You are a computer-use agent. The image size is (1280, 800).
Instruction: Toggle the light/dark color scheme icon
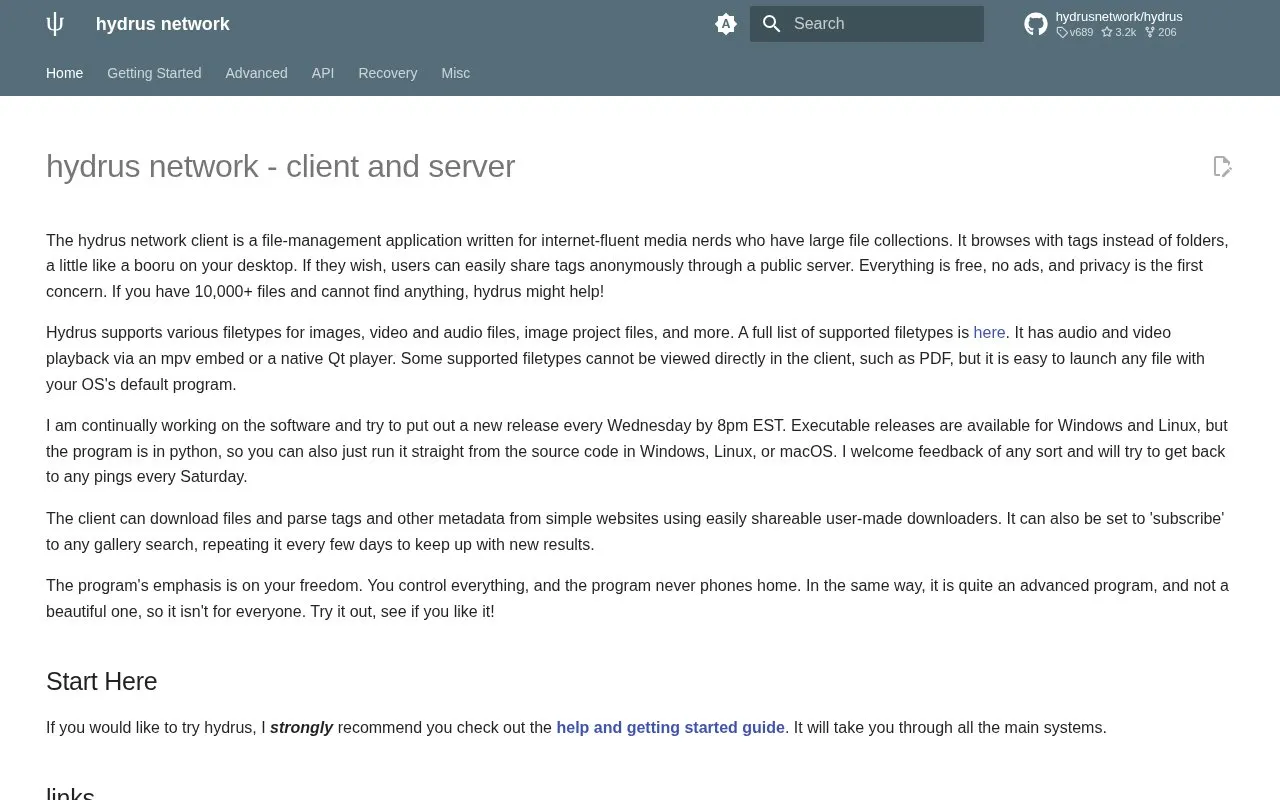click(726, 24)
